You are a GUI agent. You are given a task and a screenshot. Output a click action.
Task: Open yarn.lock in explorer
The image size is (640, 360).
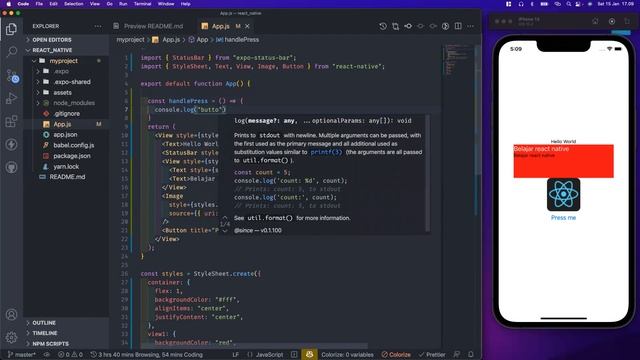(x=66, y=167)
